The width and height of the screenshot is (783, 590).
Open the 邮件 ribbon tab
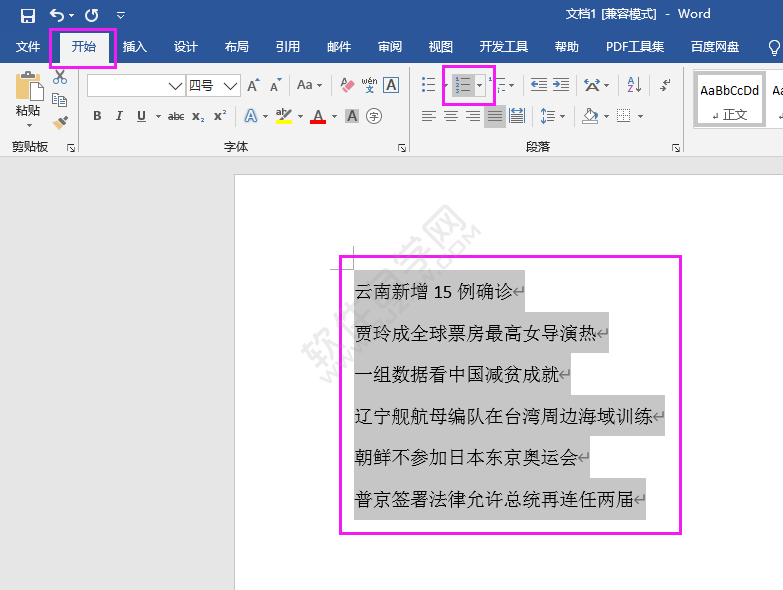tap(339, 46)
